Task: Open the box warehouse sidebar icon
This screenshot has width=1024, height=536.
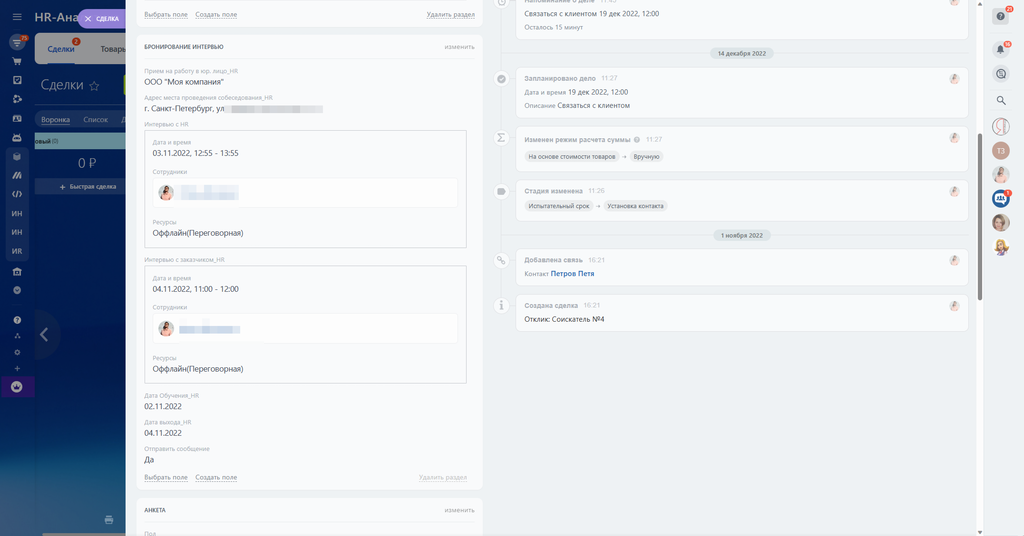Action: 17,157
